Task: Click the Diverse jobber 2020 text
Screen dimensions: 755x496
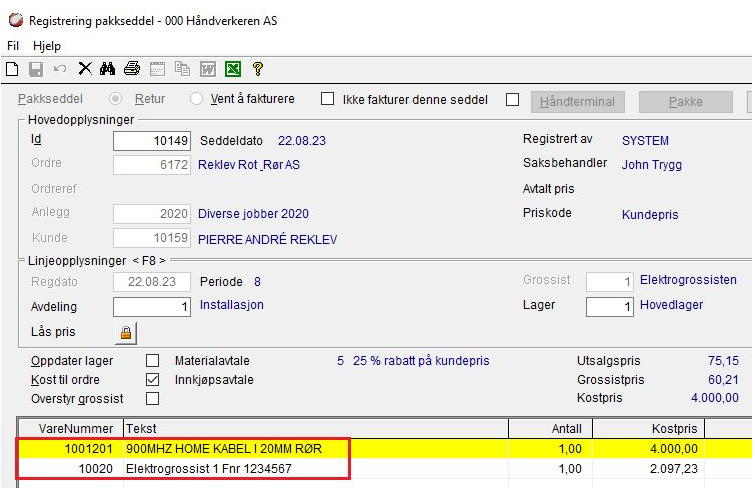Action: coord(253,214)
